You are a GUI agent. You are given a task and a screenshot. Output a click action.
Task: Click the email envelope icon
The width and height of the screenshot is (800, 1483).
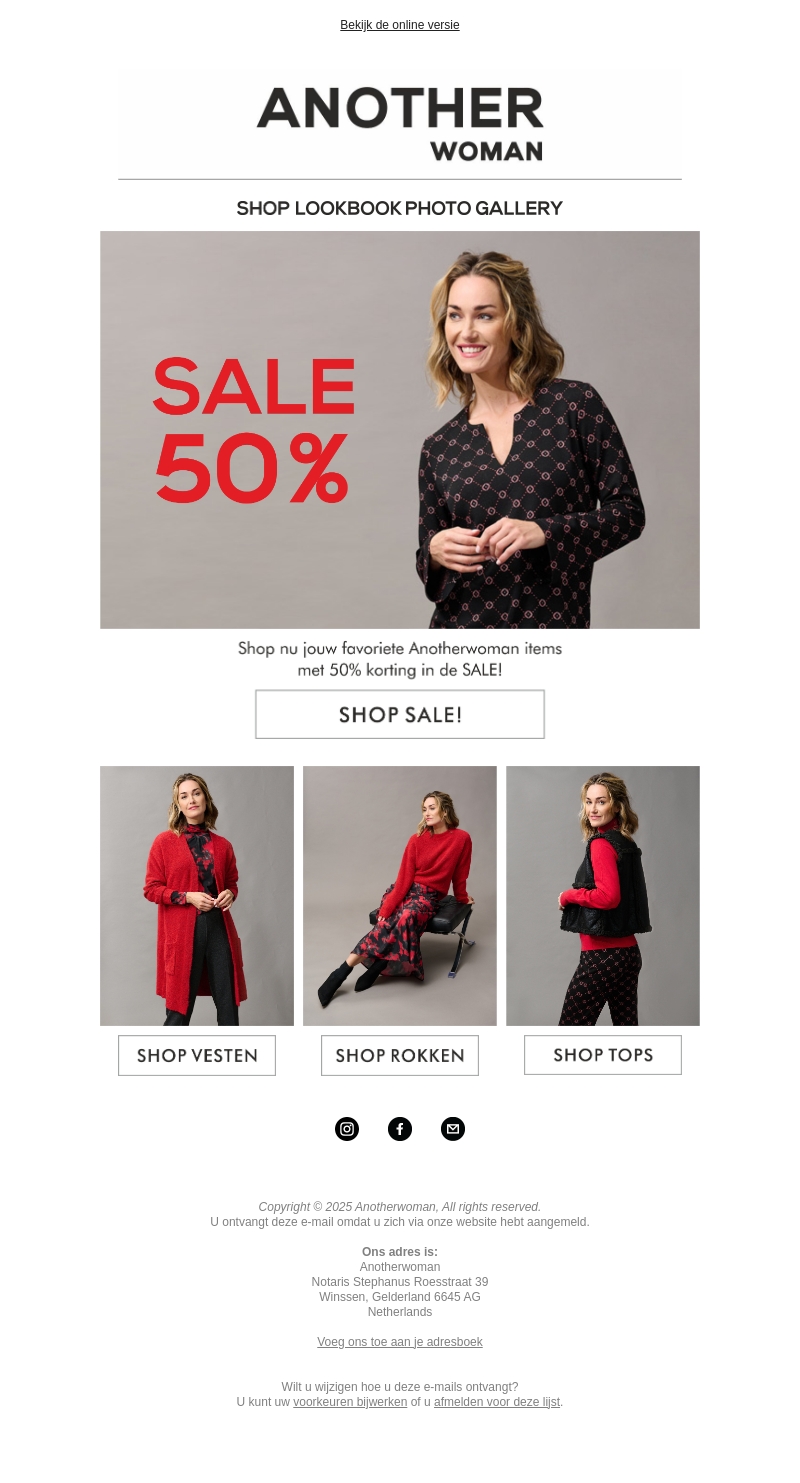pos(453,1129)
